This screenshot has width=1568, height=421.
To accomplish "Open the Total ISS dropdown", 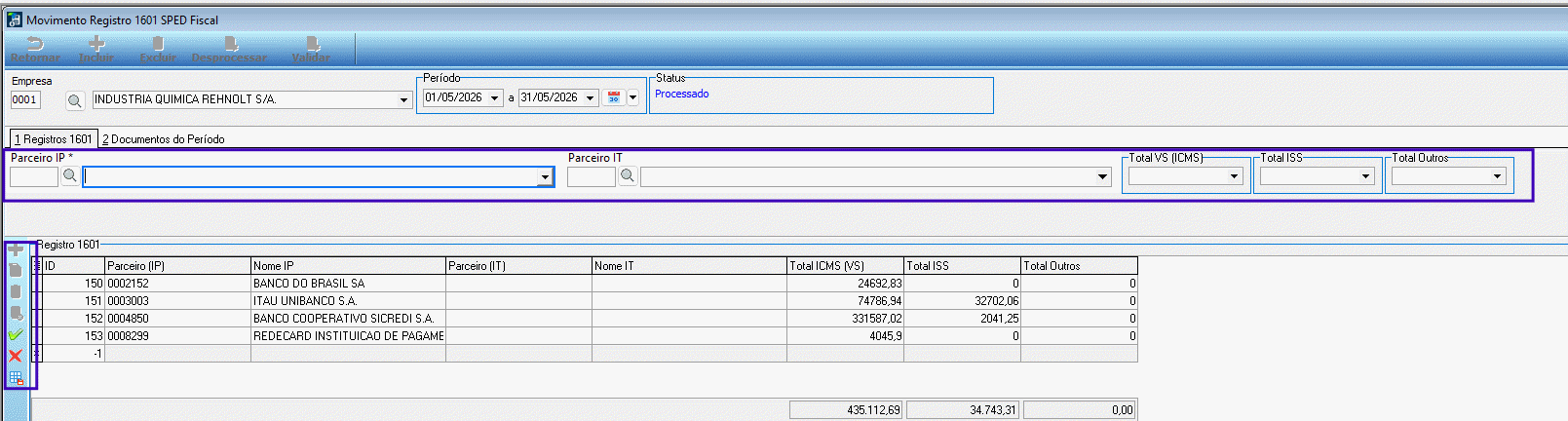I will pyautogui.click(x=1365, y=176).
